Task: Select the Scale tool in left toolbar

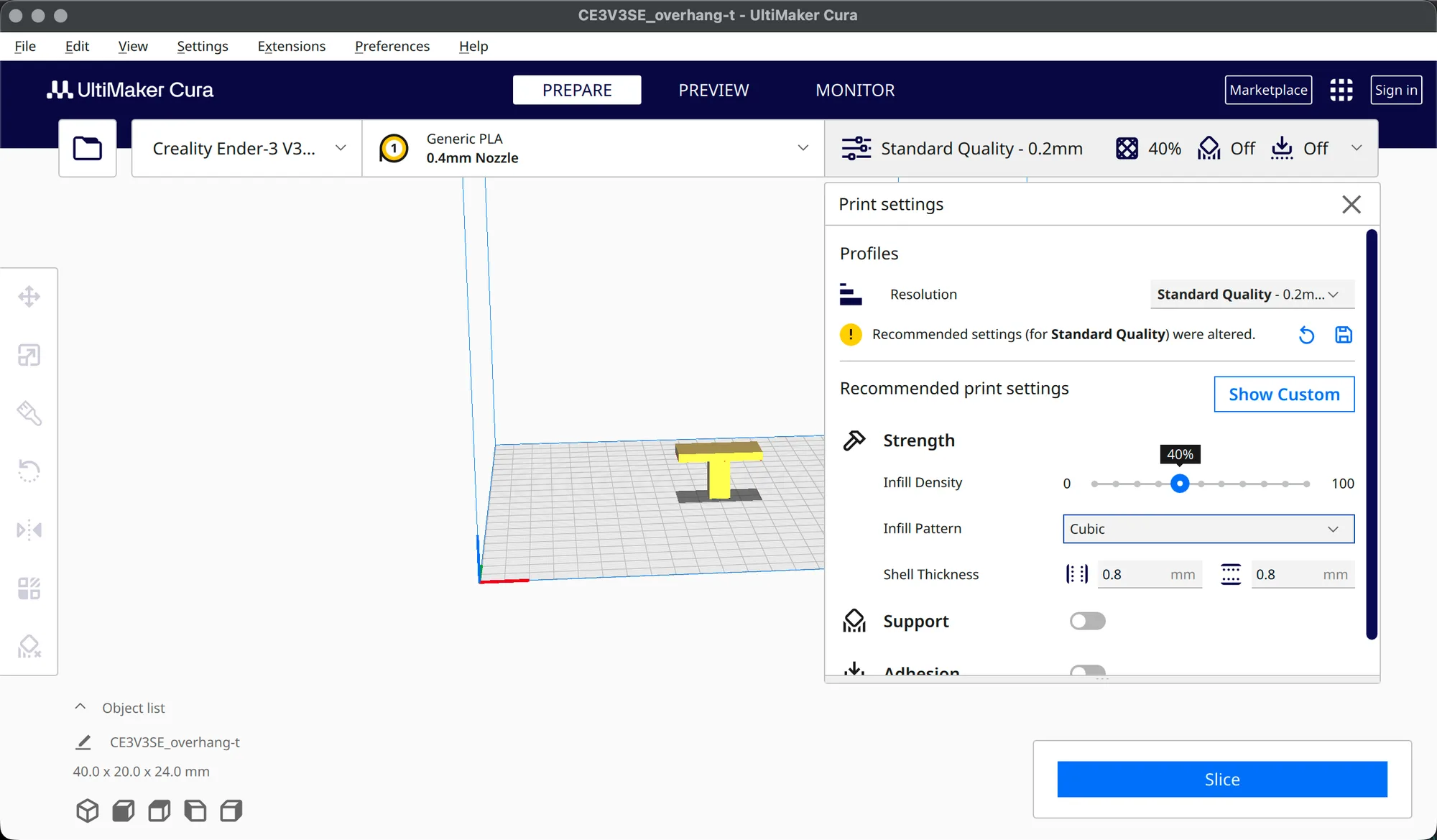Action: [29, 355]
